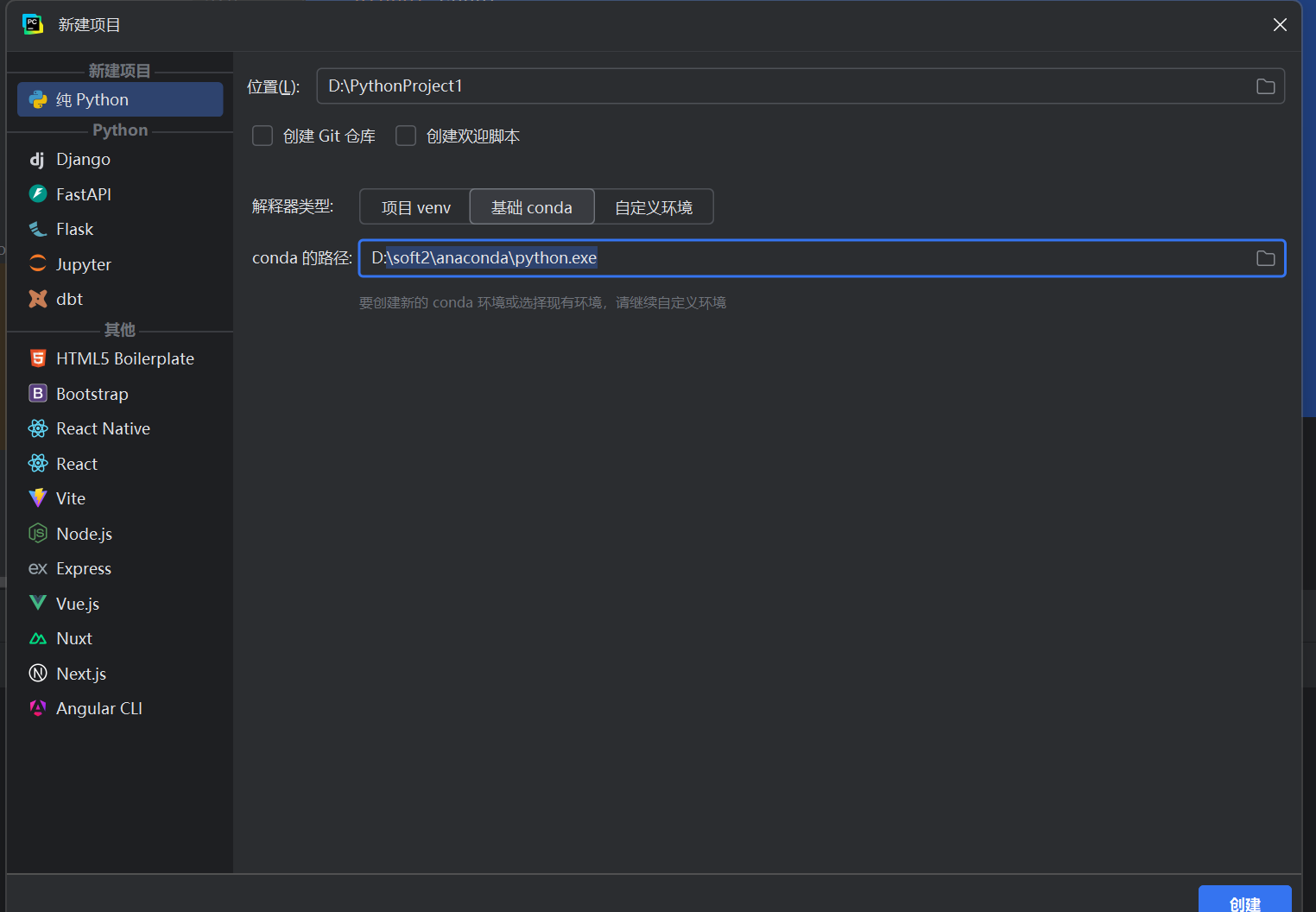Choose the Django icon in sidebar
This screenshot has width=1316, height=912.
point(37,160)
